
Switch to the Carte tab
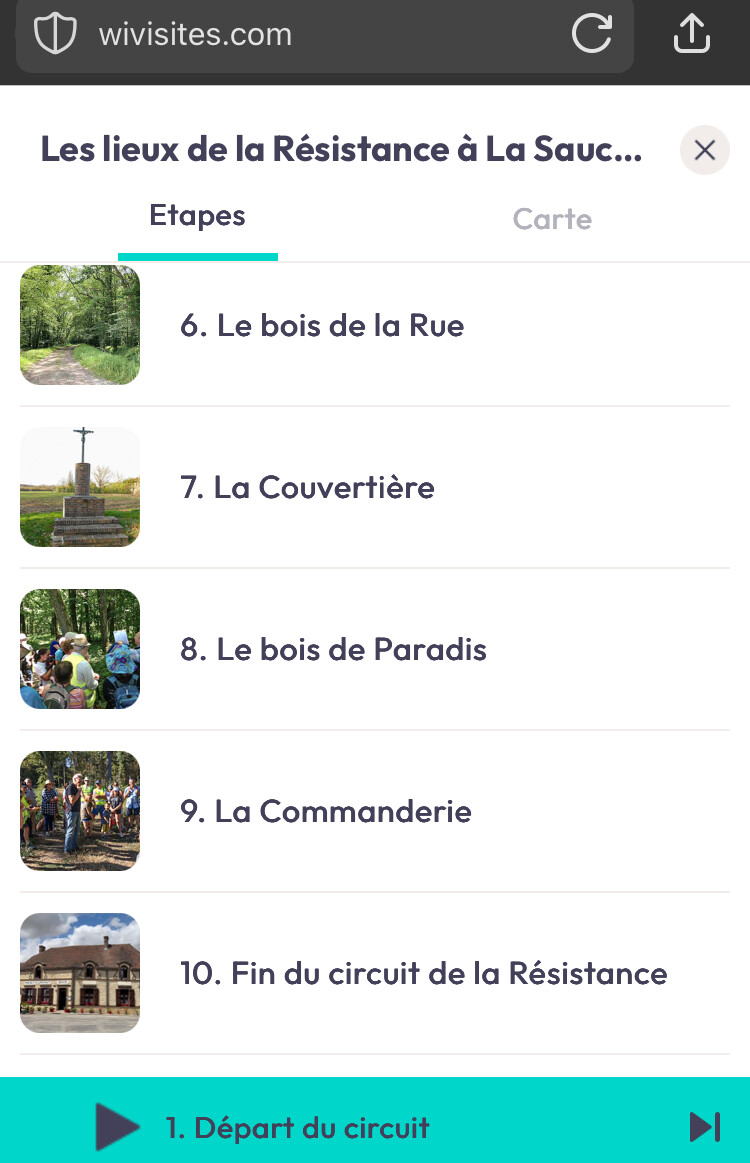click(552, 219)
